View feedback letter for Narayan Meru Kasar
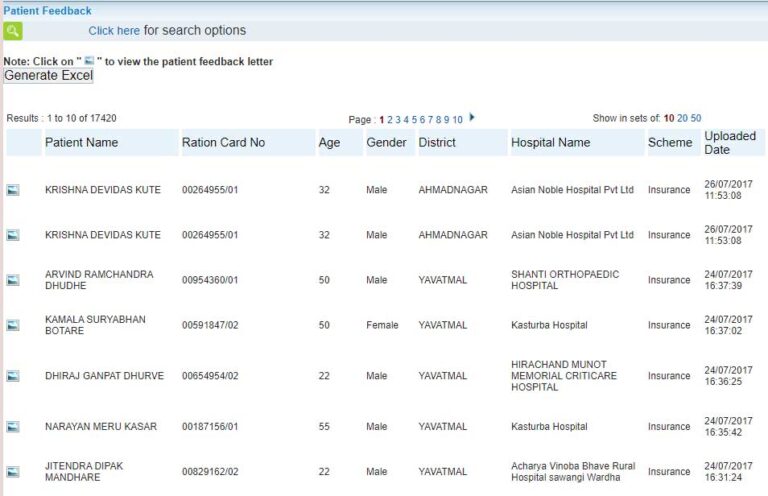This screenshot has width=768, height=496. click(x=13, y=427)
